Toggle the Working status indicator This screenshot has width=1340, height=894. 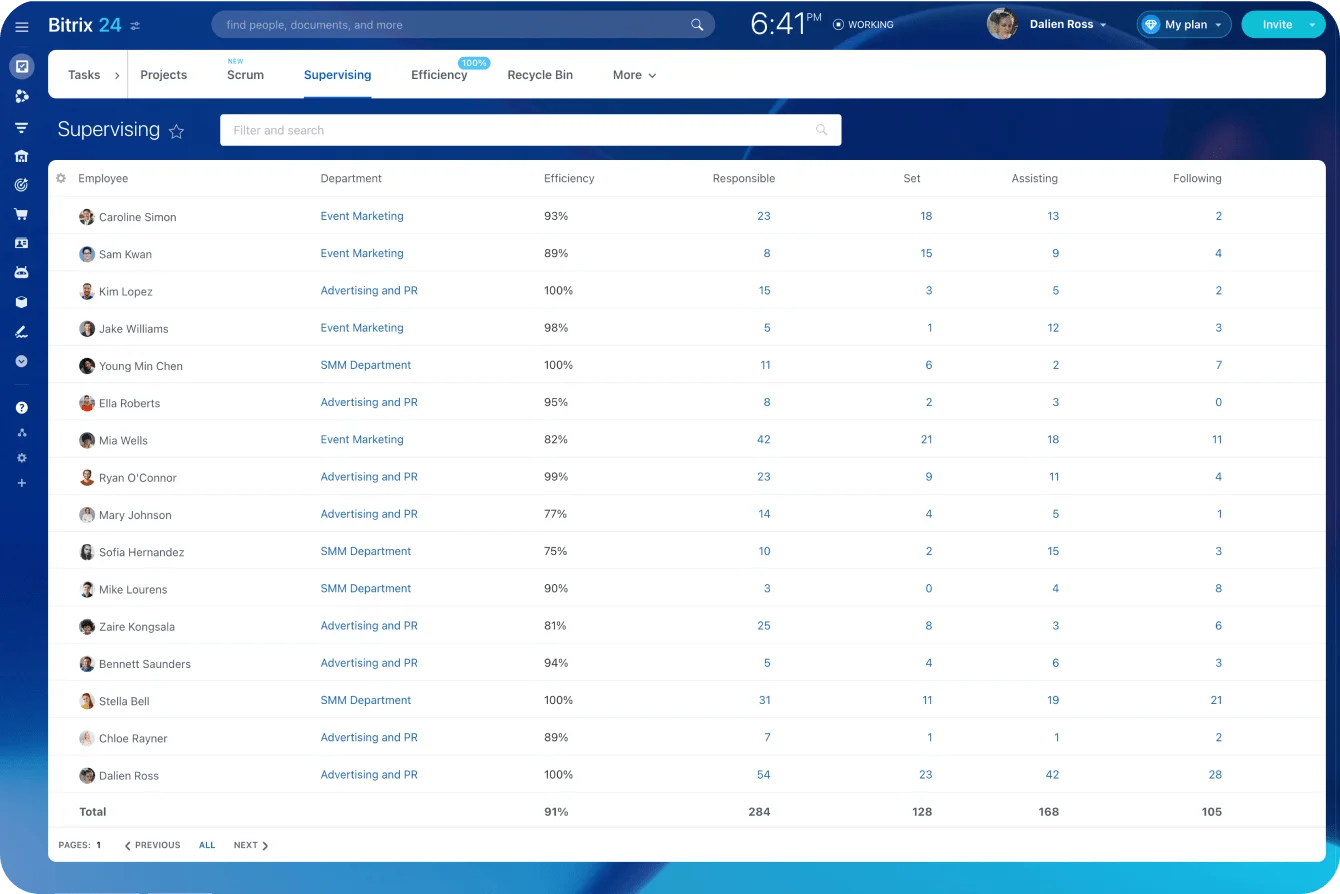click(x=863, y=25)
